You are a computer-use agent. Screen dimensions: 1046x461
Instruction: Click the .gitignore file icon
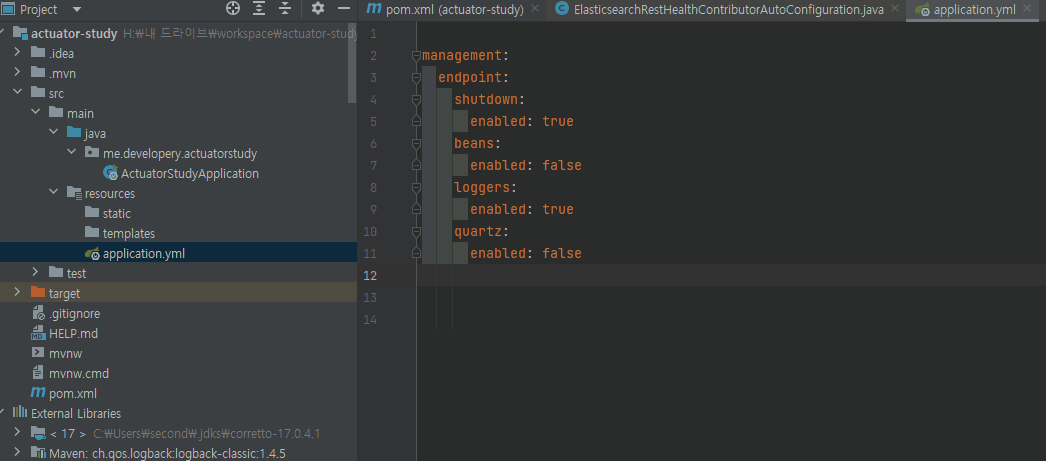coord(38,314)
